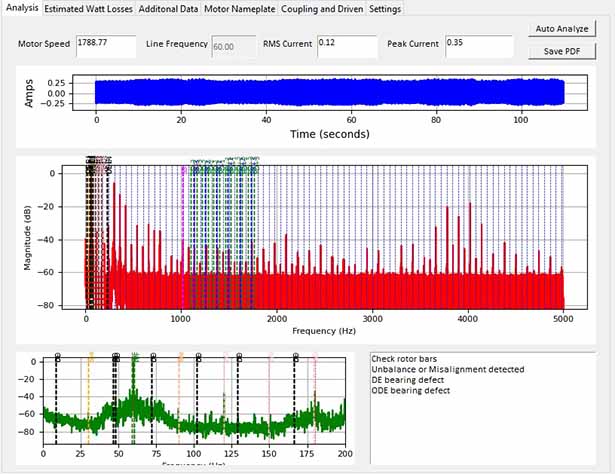
Task: Select 'ODE bearing defect' result line
Action: (410, 390)
